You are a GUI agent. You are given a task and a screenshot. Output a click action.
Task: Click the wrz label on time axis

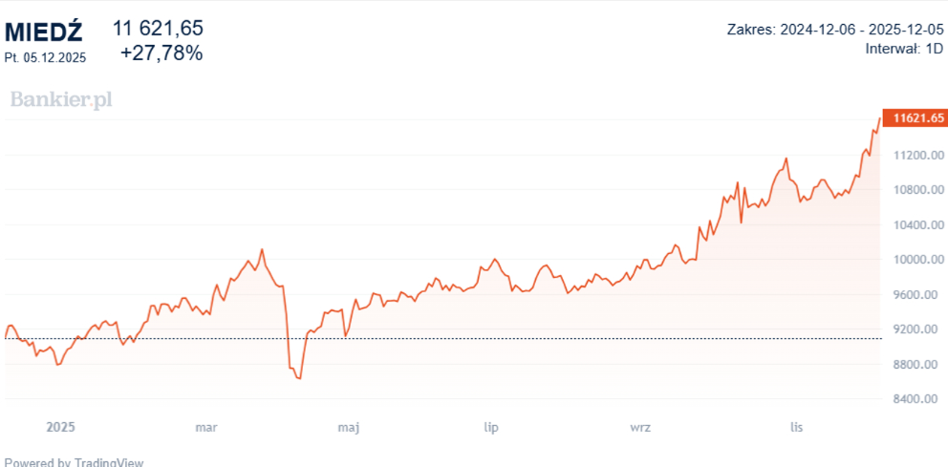pos(641,427)
